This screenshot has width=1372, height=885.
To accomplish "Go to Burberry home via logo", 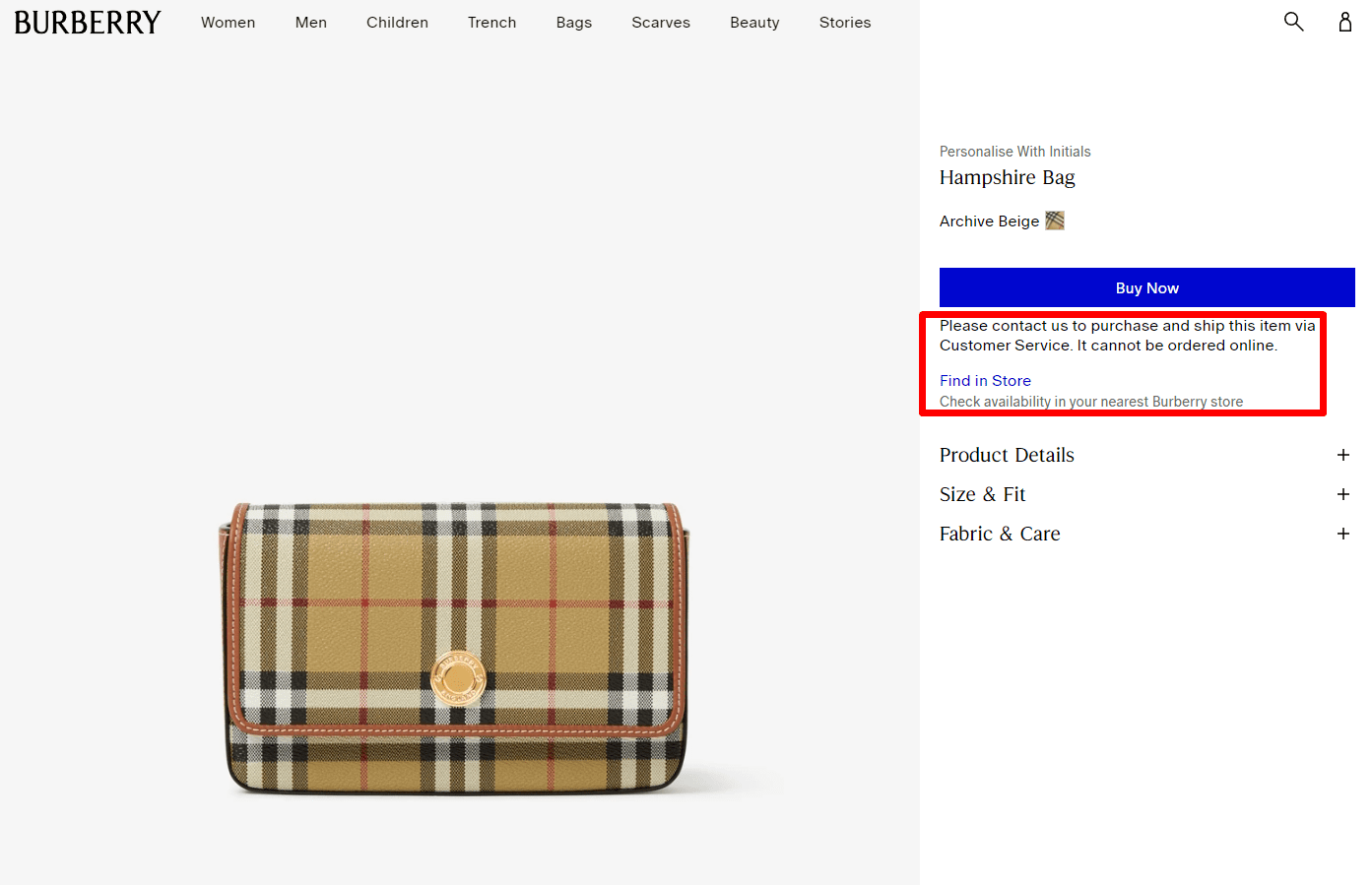I will click(87, 23).
